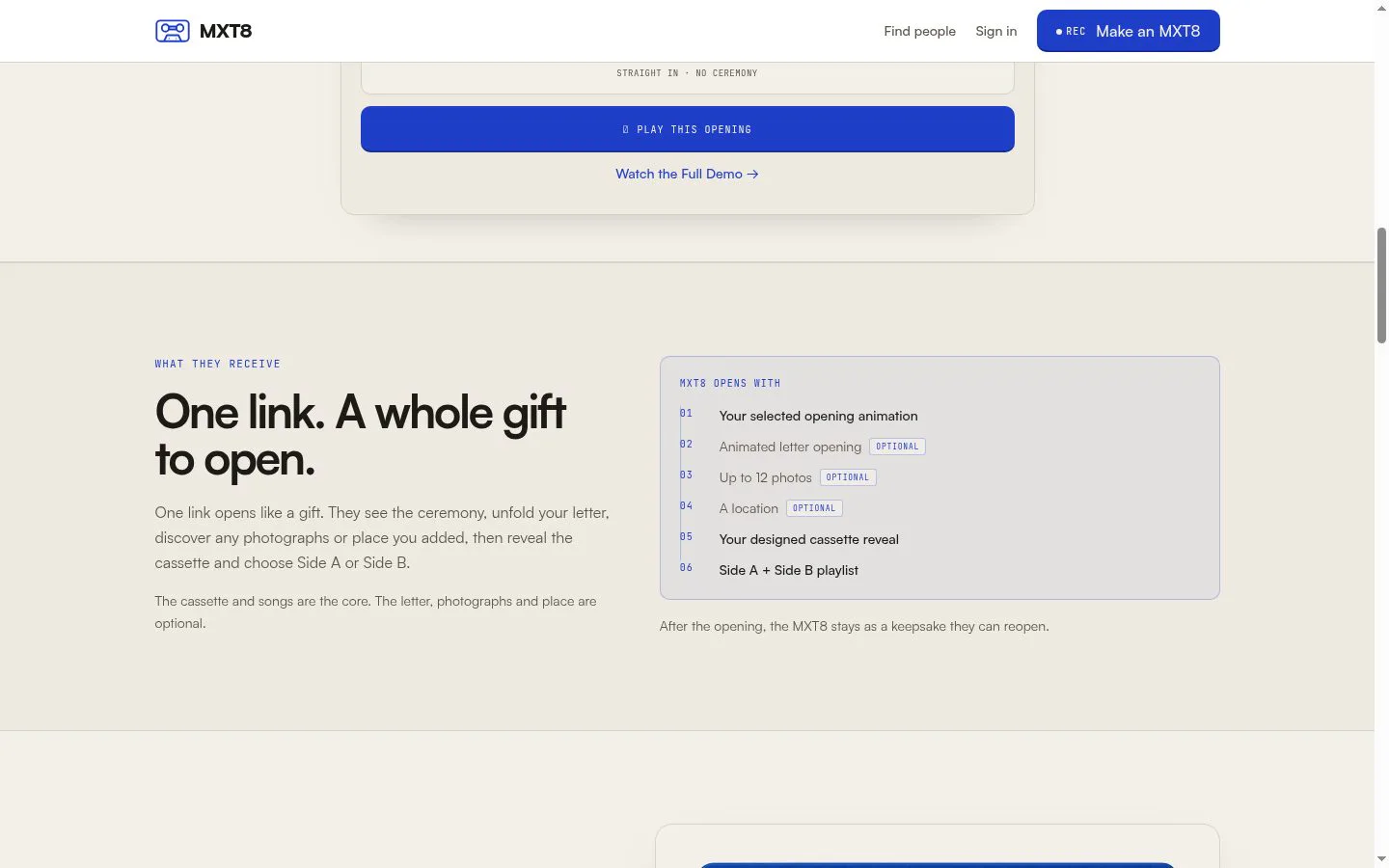The height and width of the screenshot is (868, 1389).
Task: Open Watch the Full Demo link
Action: 687,174
